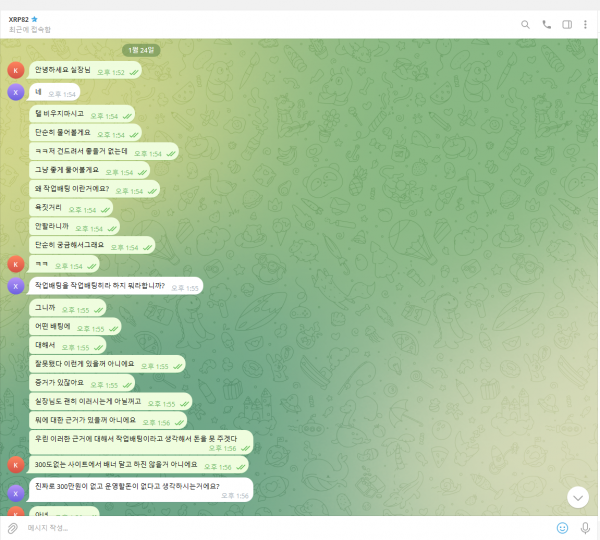
Task: Click X avatar beside the 네 message
Action: pos(15,92)
